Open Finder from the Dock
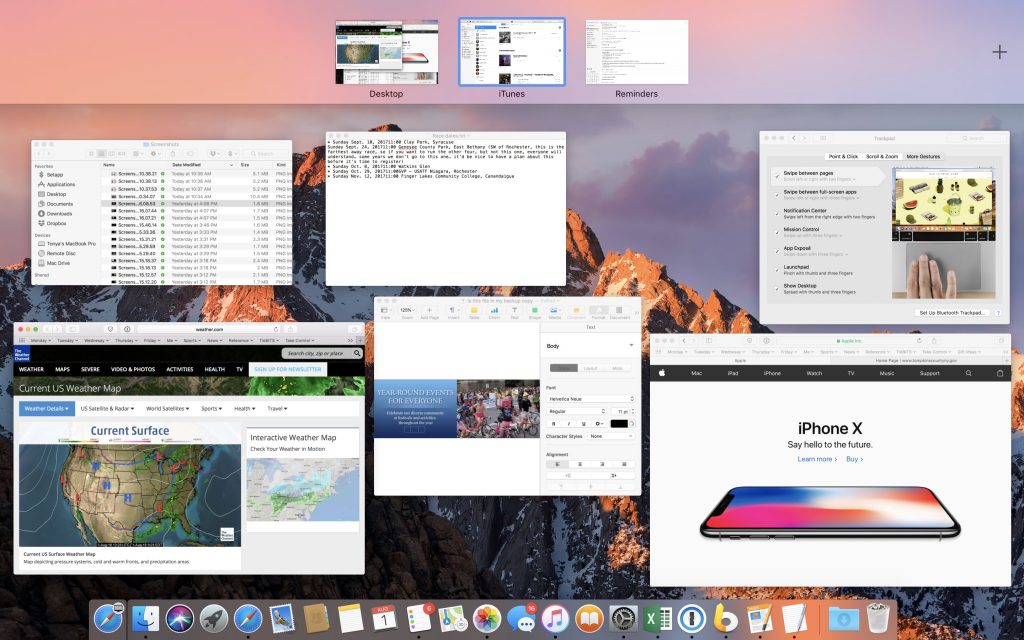Image resolution: width=1024 pixels, height=640 pixels. tap(145, 619)
